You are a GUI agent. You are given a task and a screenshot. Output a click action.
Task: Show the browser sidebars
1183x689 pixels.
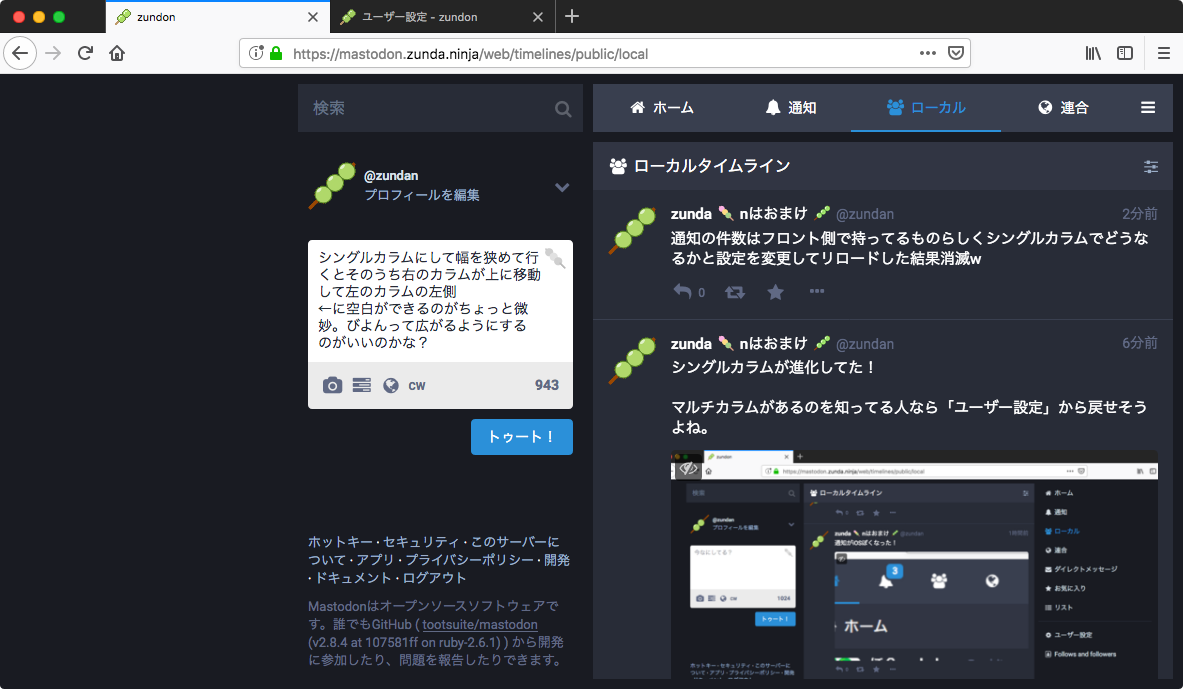(x=1125, y=53)
